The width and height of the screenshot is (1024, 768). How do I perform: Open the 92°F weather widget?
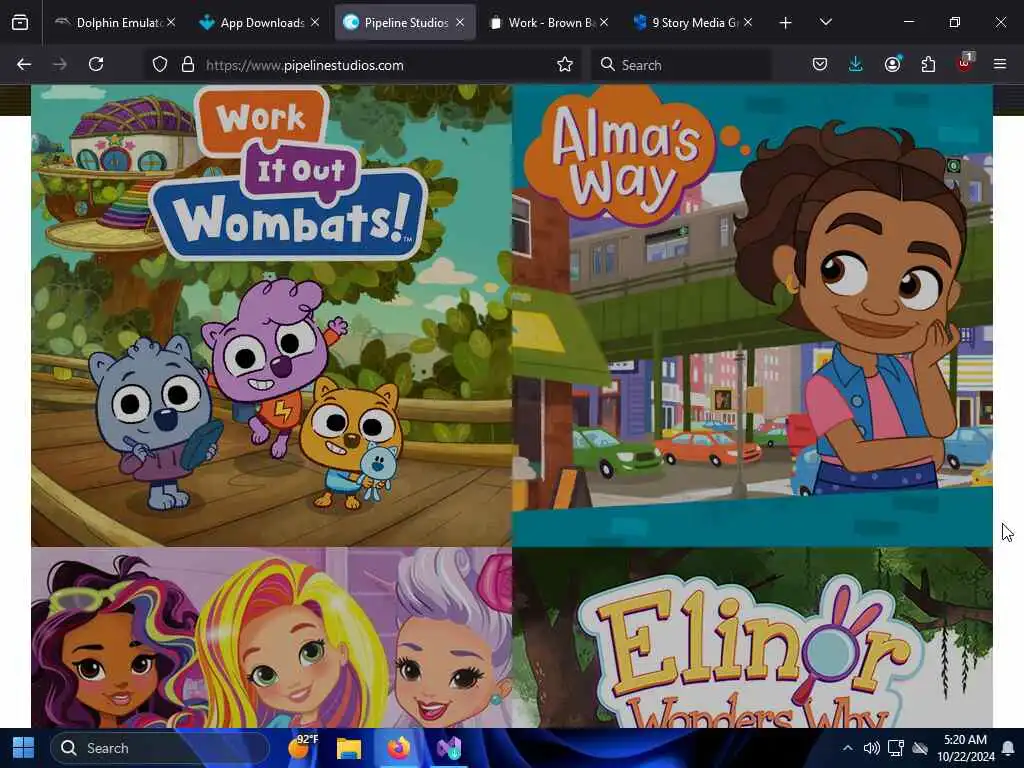pos(302,748)
